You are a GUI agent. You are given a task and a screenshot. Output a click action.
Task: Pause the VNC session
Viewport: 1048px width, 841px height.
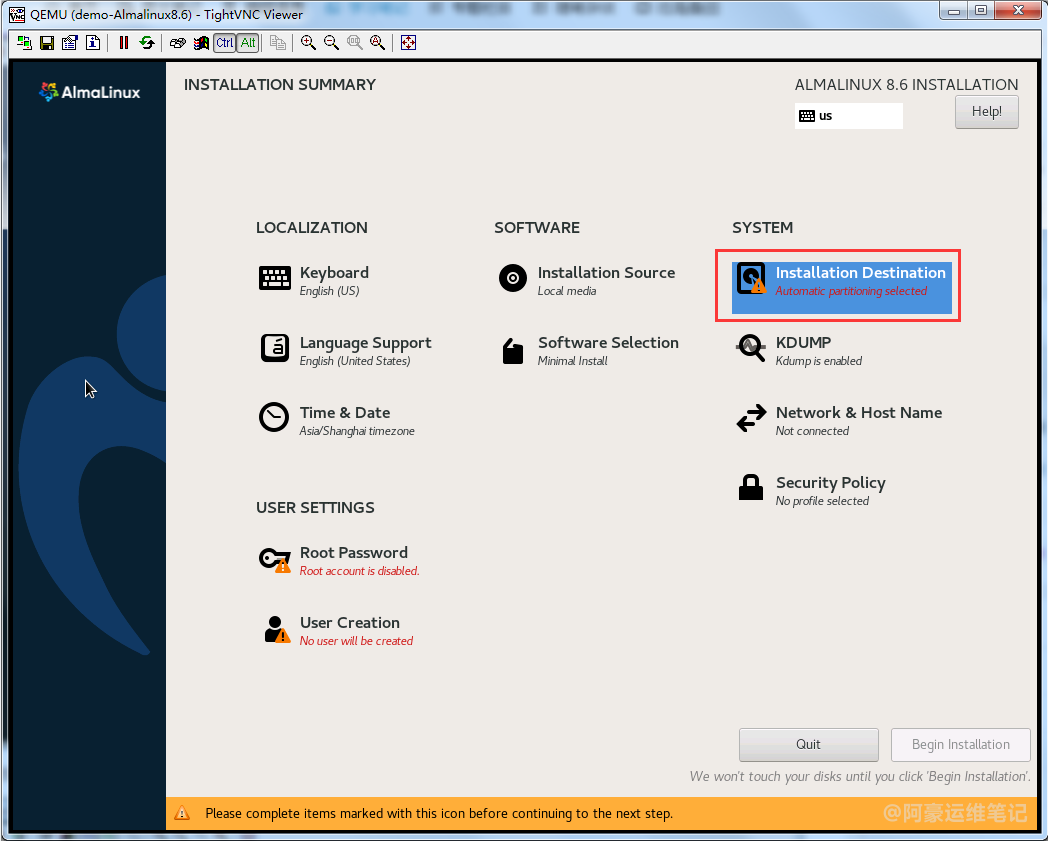(x=124, y=43)
